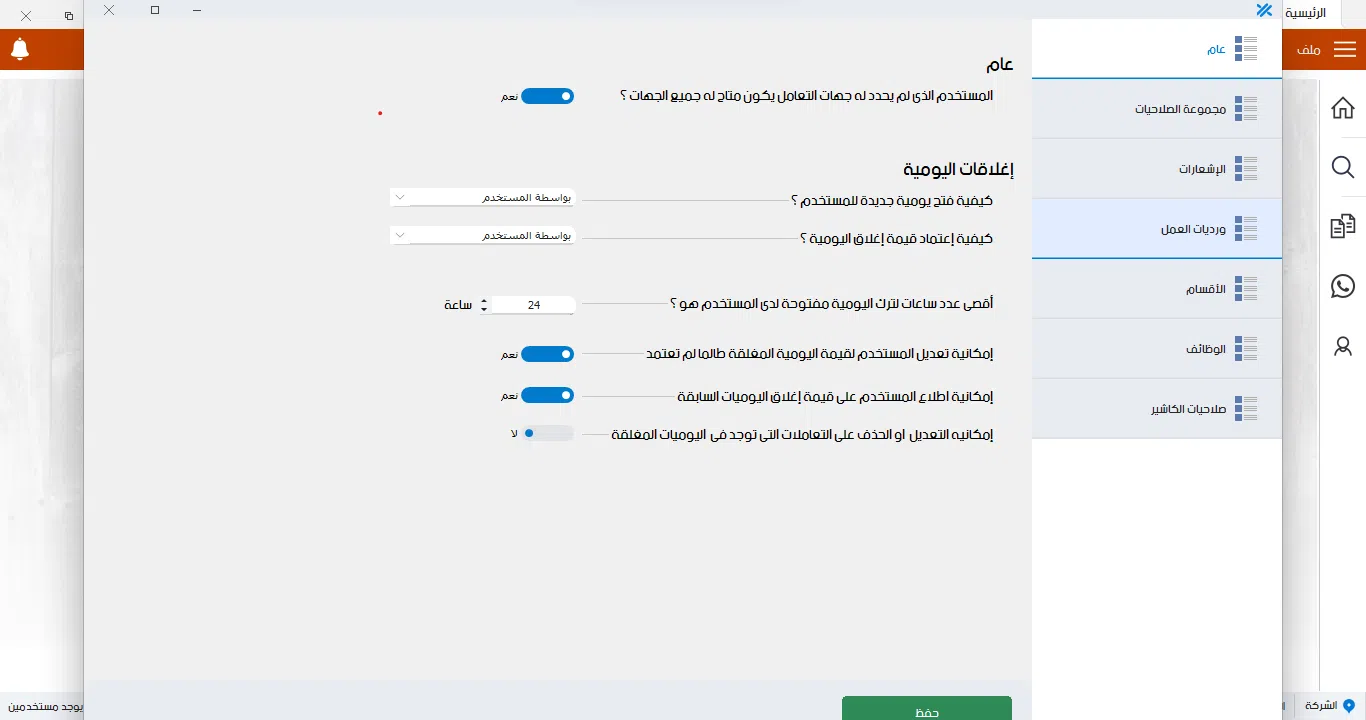The image size is (1366, 720).
Task: Open the ملف menu
Action: tap(1310, 48)
